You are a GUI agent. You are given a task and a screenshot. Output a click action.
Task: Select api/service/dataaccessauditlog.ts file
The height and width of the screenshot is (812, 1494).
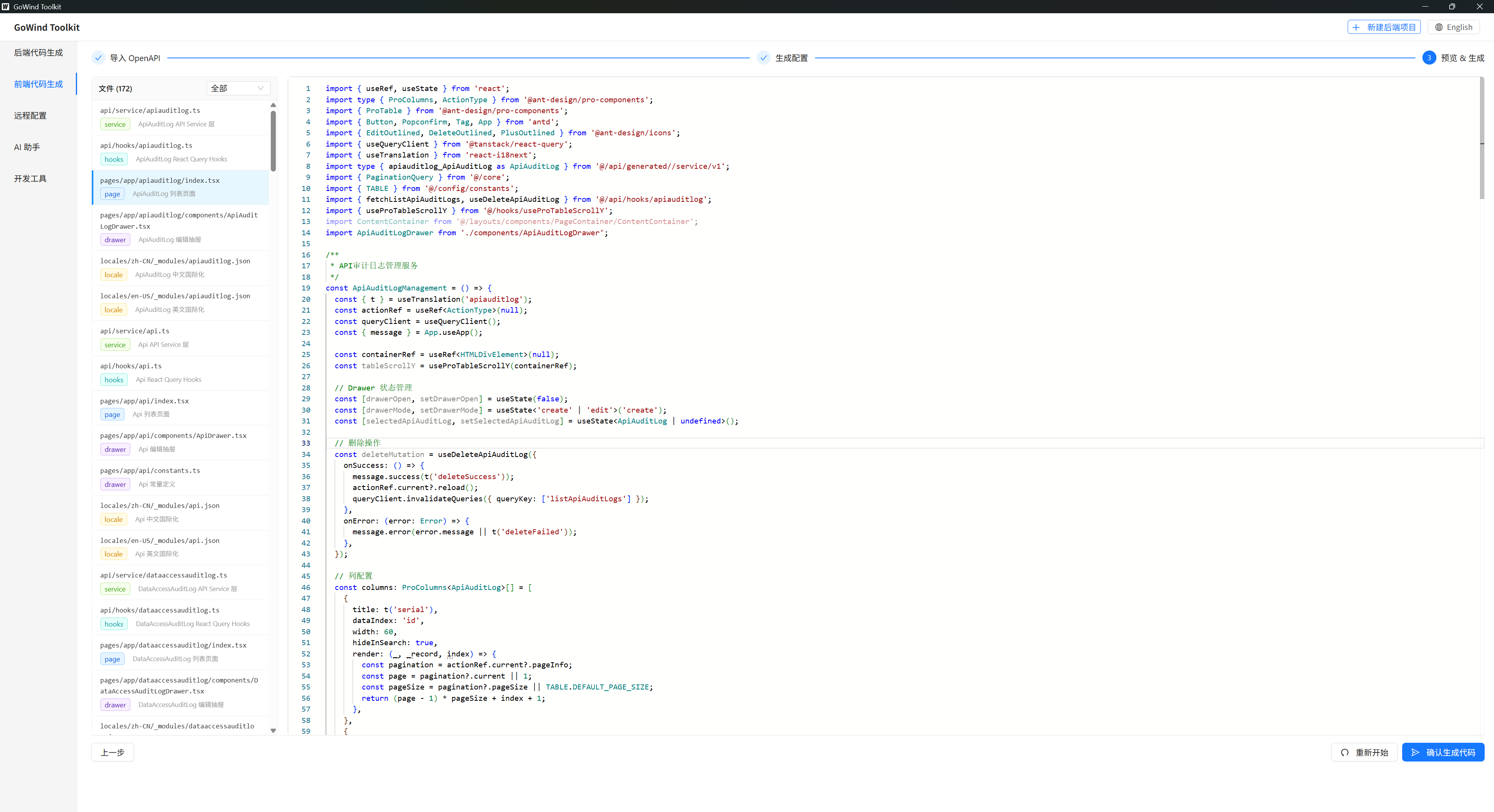[181, 583]
